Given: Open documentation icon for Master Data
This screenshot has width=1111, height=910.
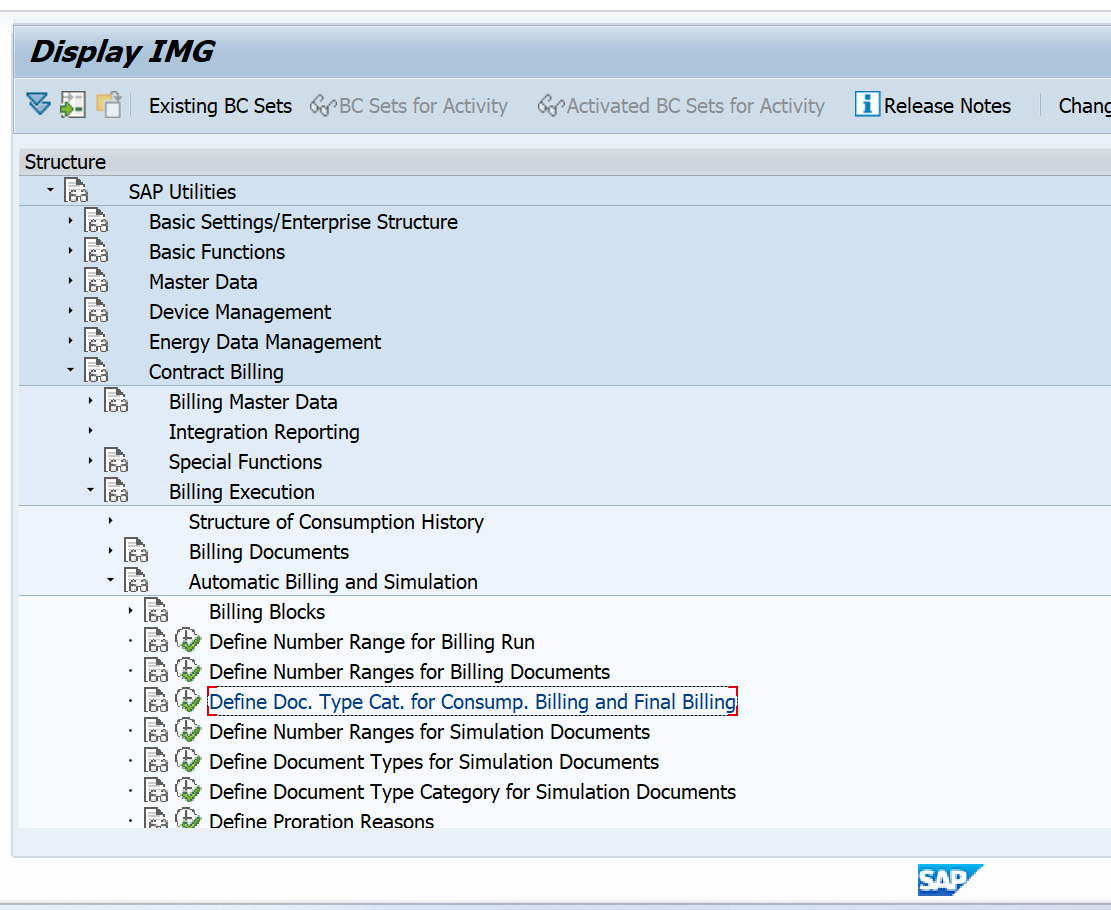Looking at the screenshot, I should (96, 281).
